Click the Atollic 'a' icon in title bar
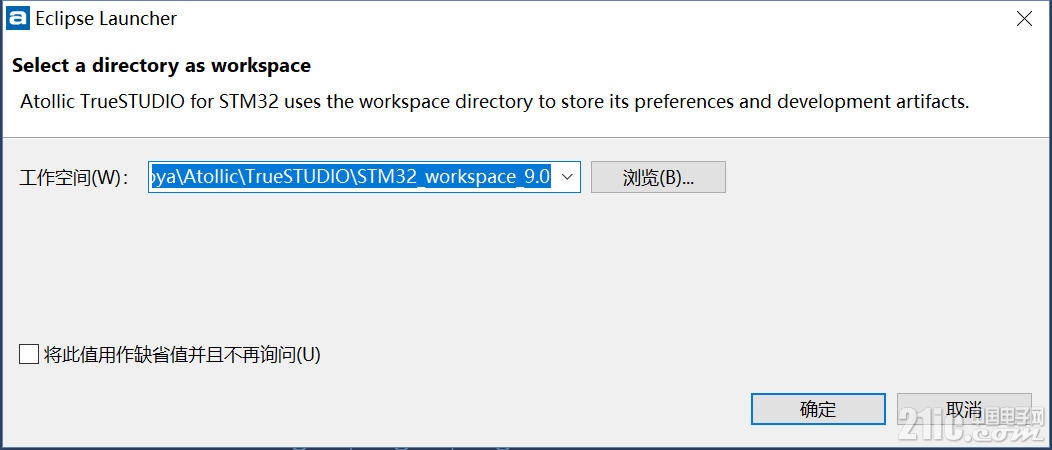The image size is (1052, 450). coord(18,18)
